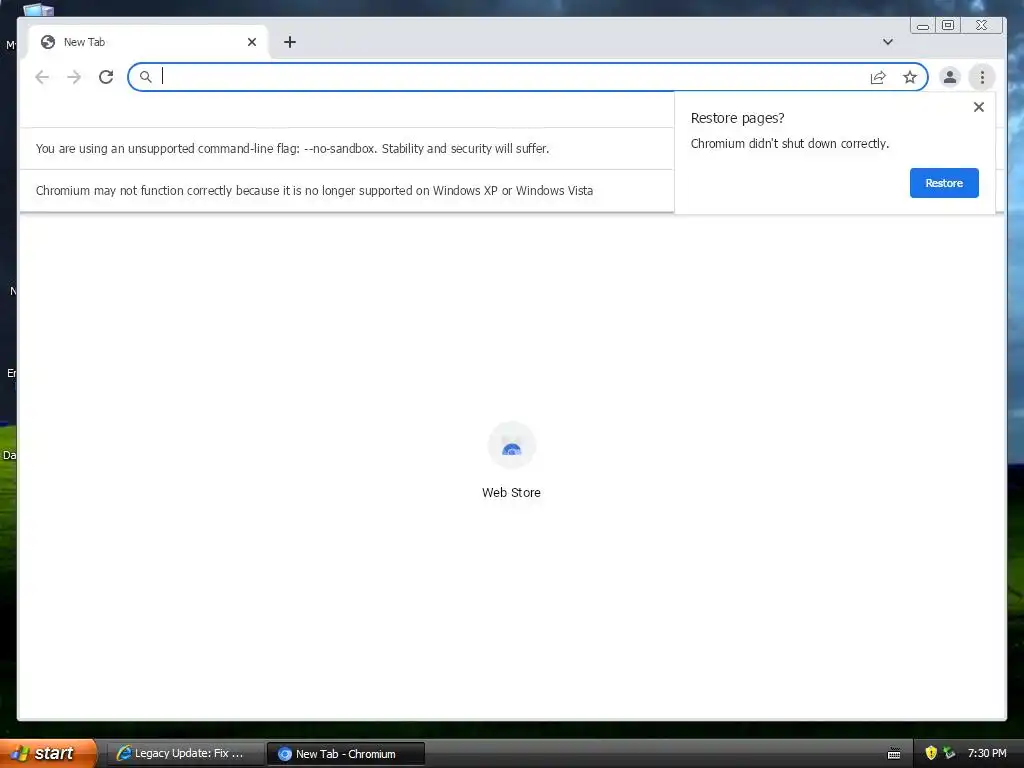1024x768 pixels.
Task: Click the security shield tray icon
Action: click(x=931, y=753)
